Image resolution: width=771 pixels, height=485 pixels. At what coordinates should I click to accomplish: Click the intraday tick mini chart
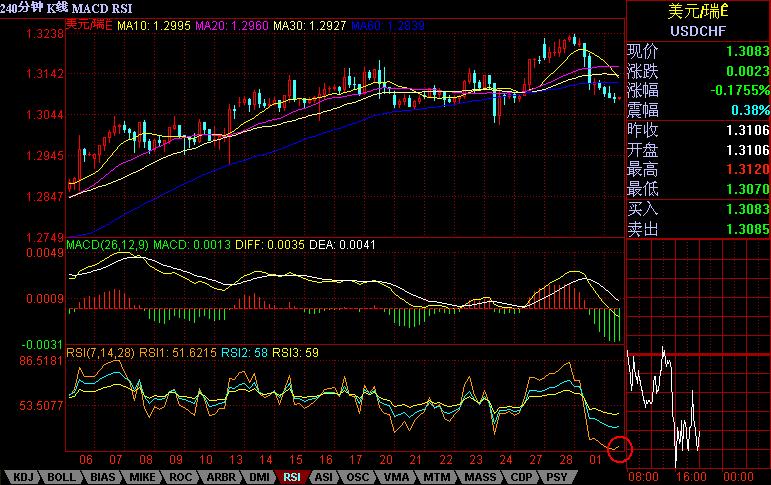pos(698,354)
